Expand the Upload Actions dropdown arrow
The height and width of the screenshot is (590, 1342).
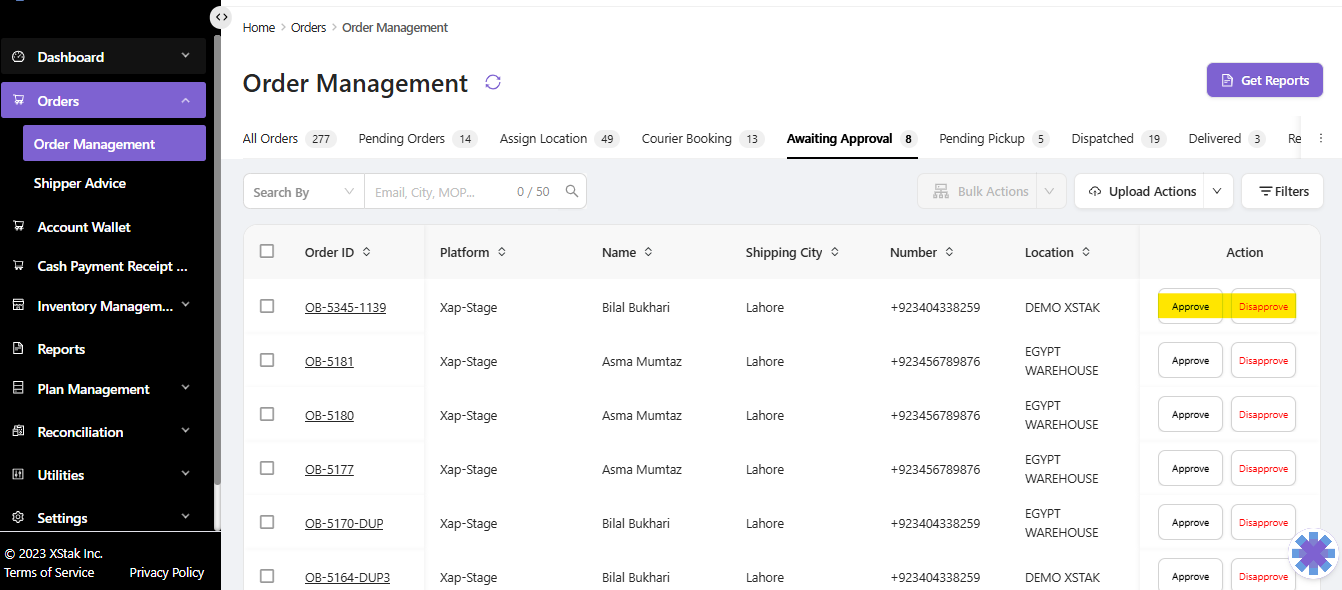point(1217,191)
